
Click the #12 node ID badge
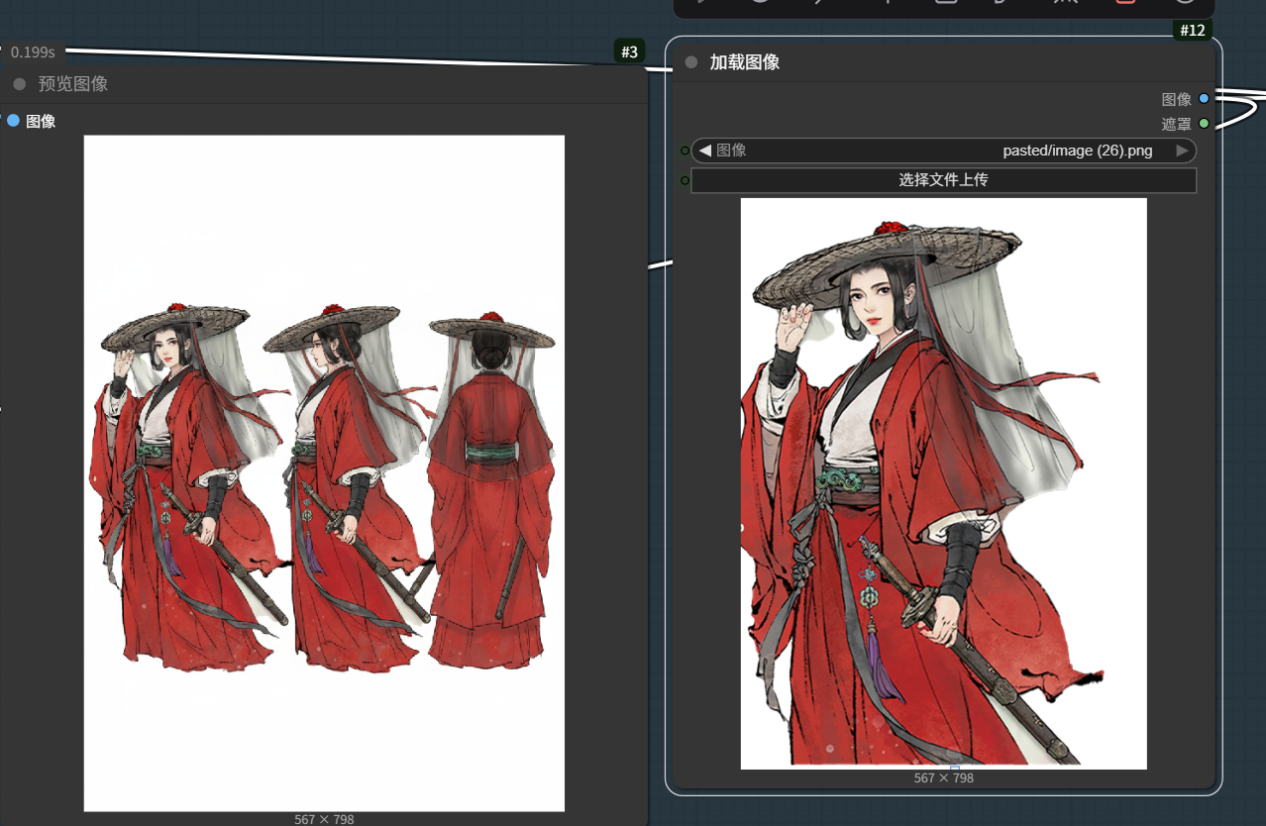[1192, 31]
